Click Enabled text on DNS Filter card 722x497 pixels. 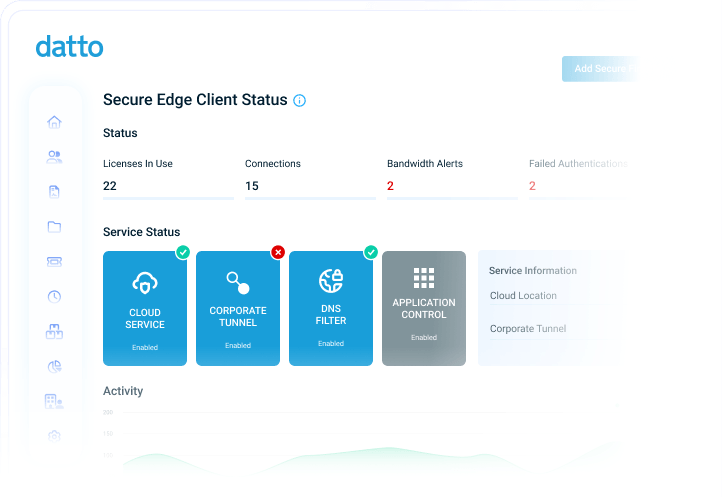tap(331, 344)
